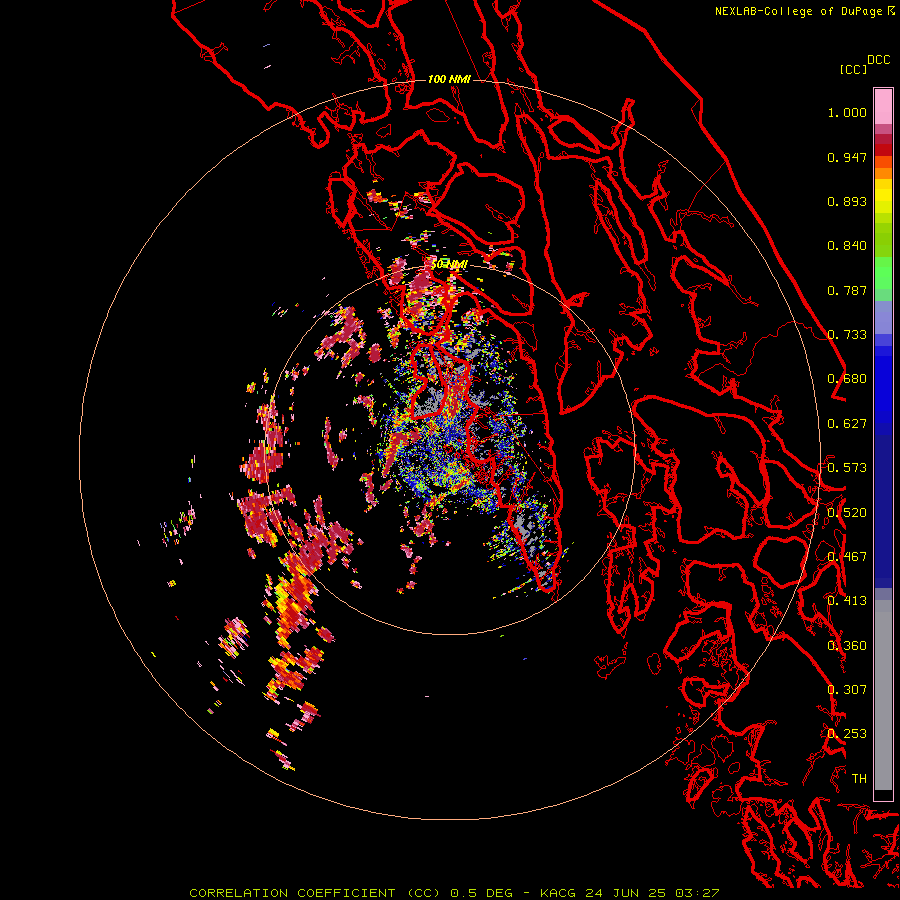Click the 0.733 legend value
The width and height of the screenshot is (900, 900).
click(847, 335)
